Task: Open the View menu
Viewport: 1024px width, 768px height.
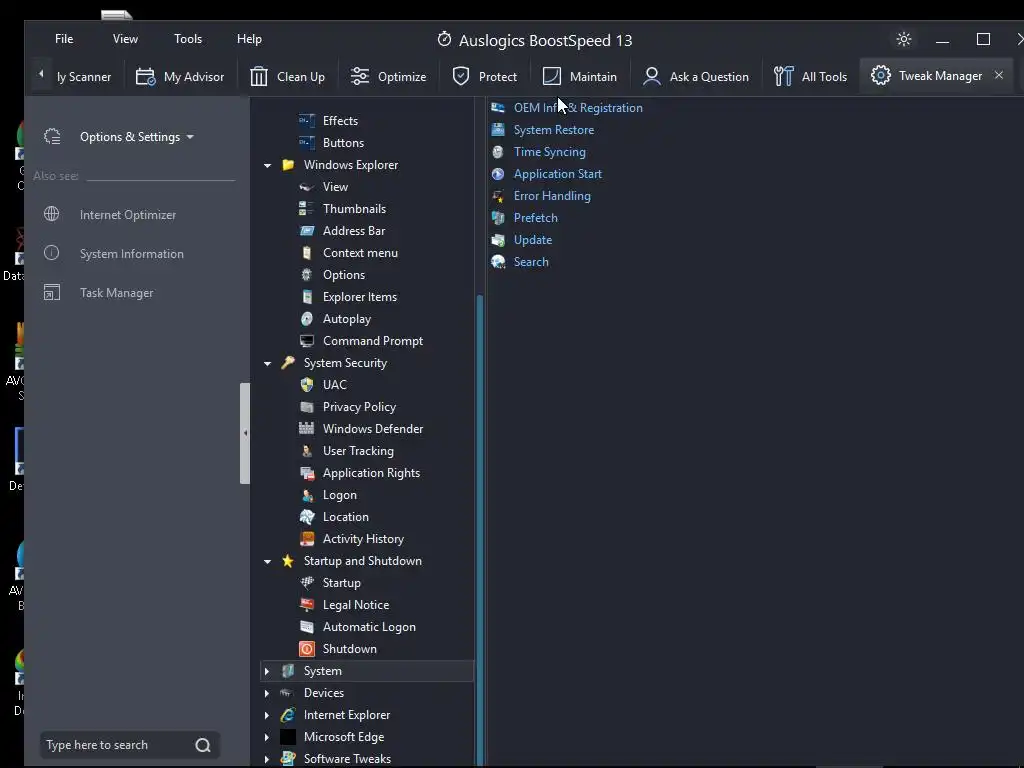Action: (125, 39)
